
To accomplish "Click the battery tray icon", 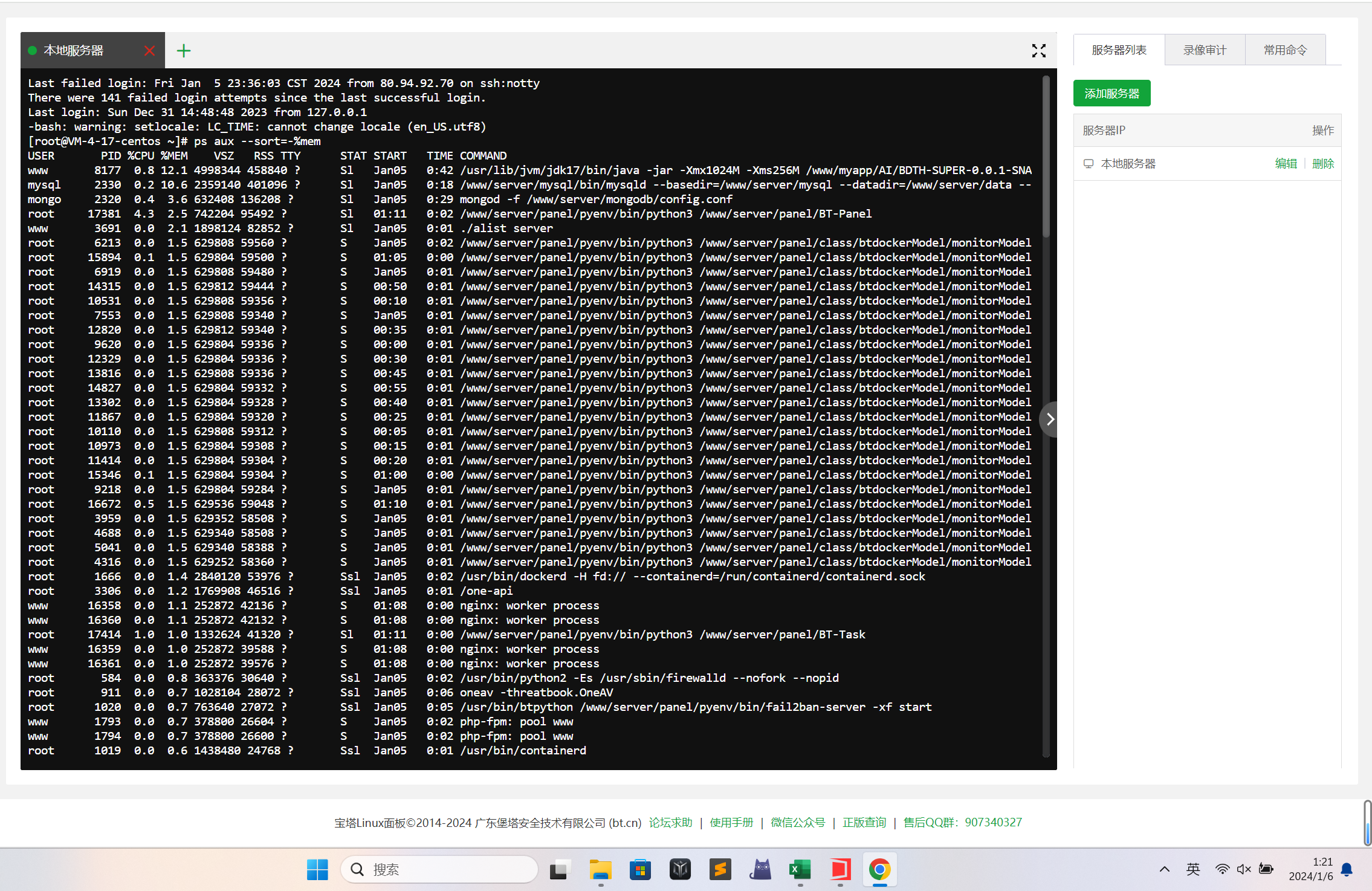I will point(1266,869).
